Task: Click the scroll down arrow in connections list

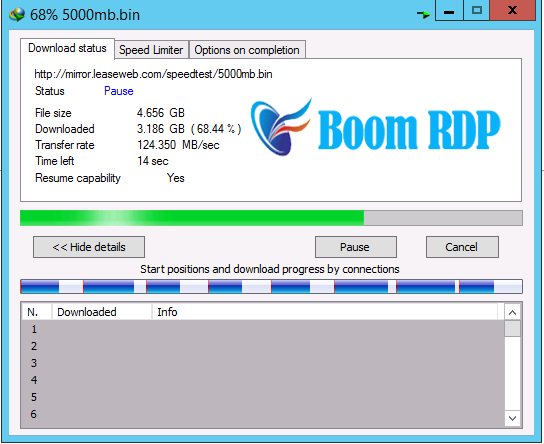Action: [512, 418]
